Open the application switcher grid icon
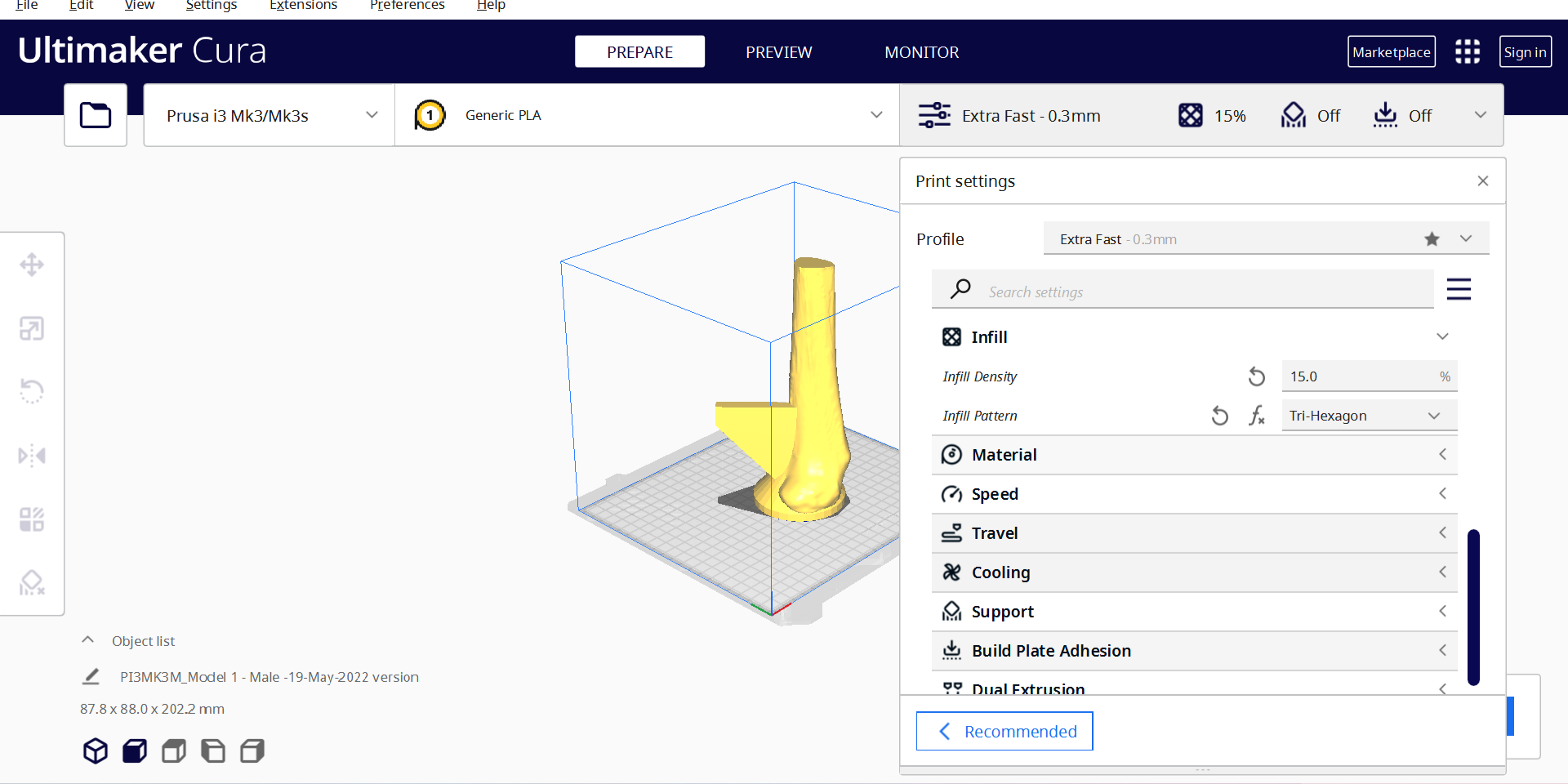This screenshot has width=1568, height=784. tap(1467, 51)
